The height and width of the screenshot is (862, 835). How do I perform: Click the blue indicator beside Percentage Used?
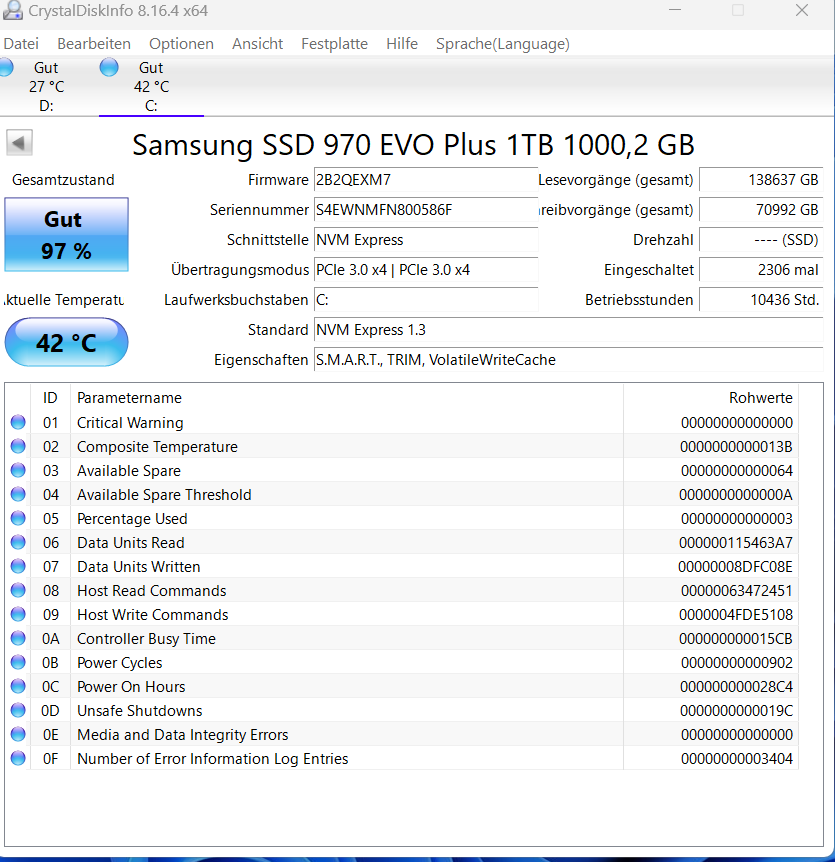17,518
